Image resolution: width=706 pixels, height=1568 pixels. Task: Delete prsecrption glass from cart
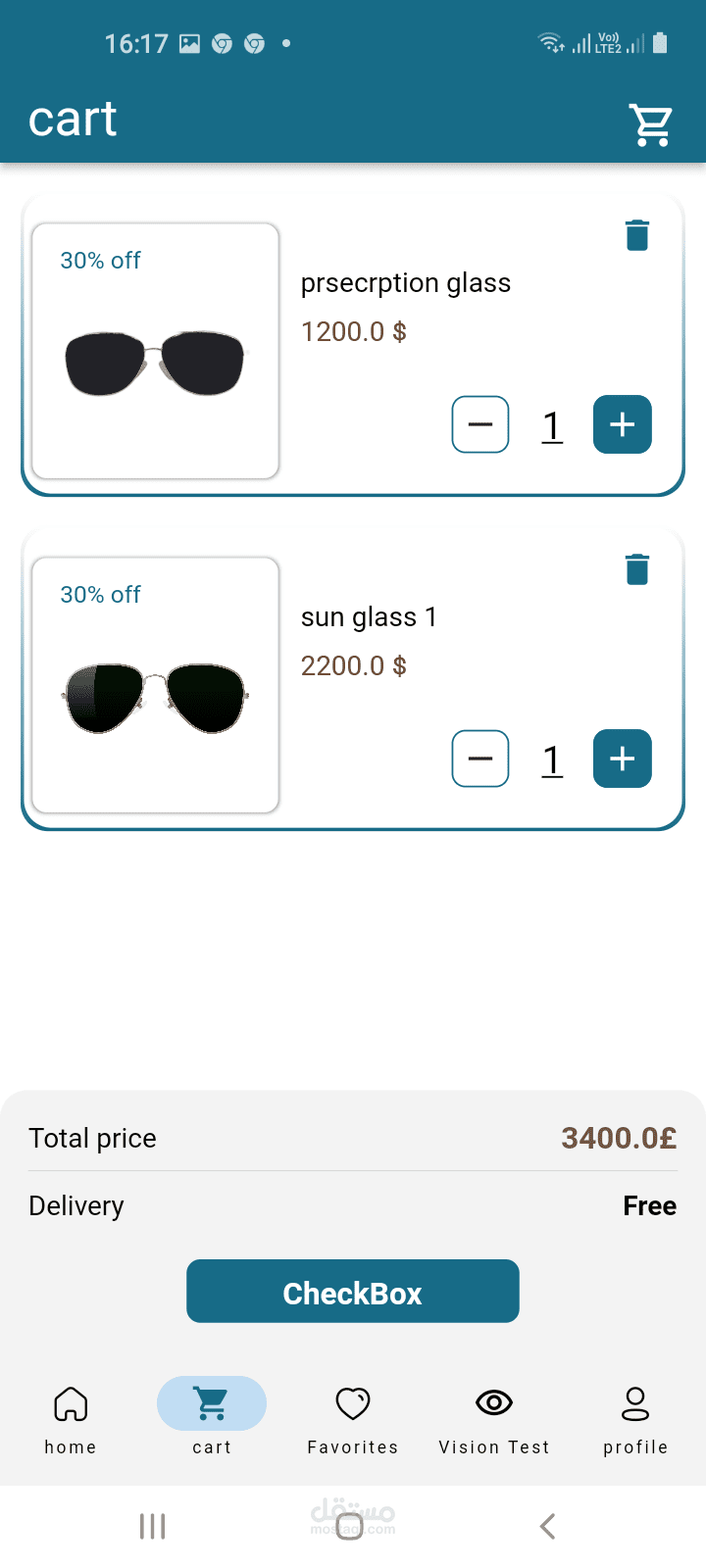[x=637, y=235]
